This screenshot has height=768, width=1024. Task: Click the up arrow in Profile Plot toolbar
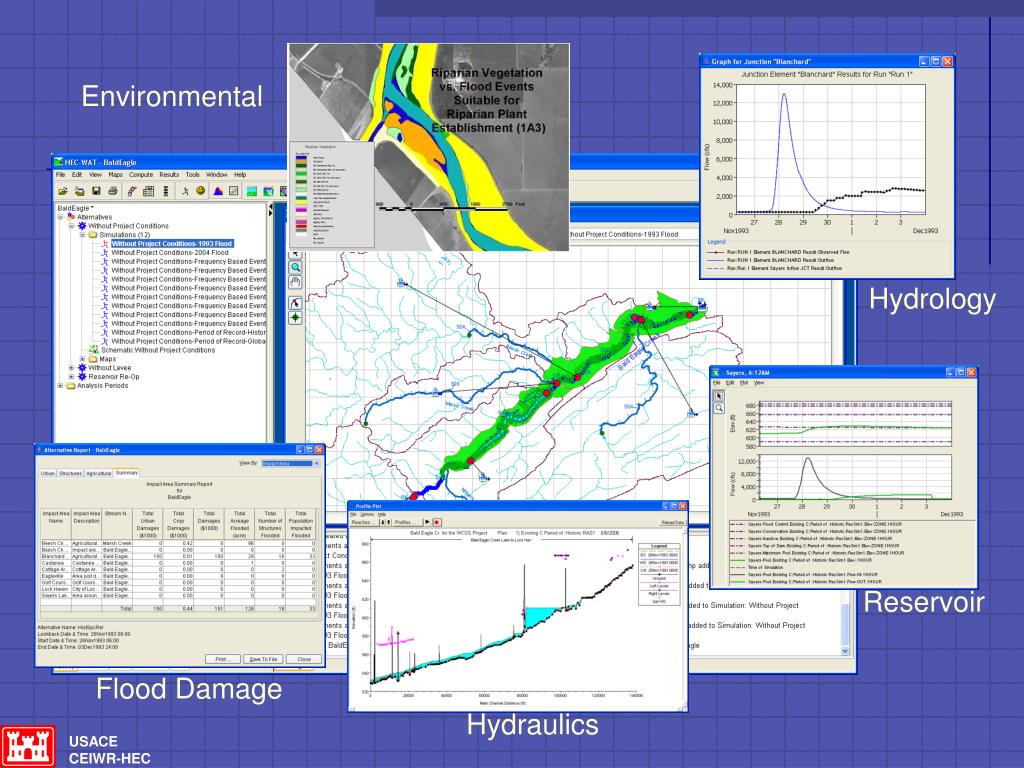(x=388, y=522)
